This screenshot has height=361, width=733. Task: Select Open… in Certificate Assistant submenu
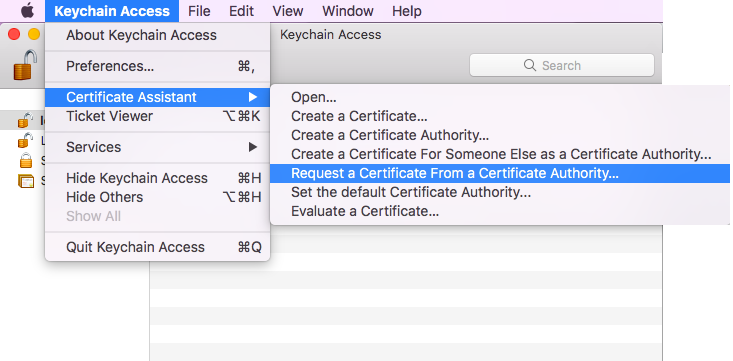[500, 97]
